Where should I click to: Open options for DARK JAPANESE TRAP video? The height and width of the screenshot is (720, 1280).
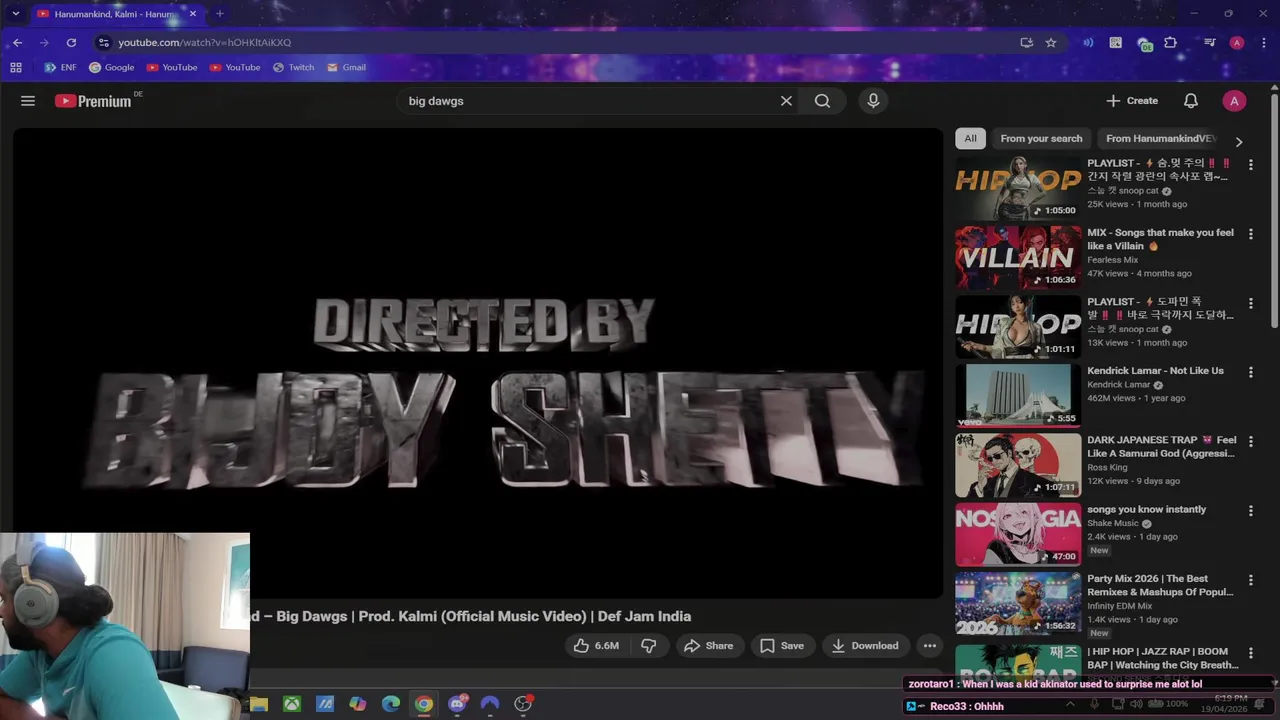click(1250, 441)
